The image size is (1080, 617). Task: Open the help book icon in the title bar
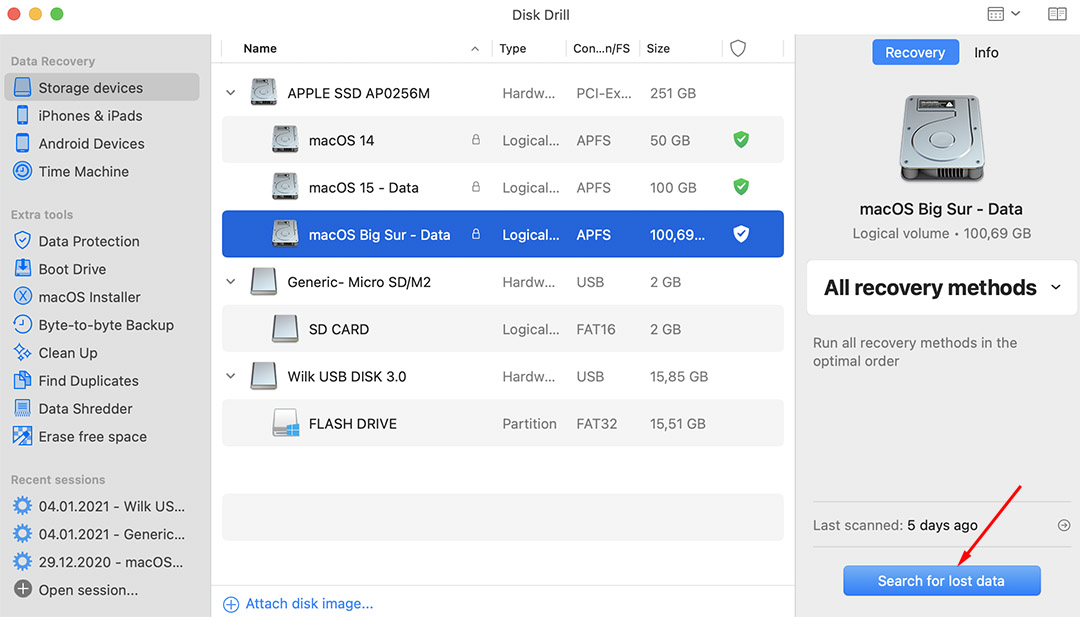click(x=1057, y=14)
